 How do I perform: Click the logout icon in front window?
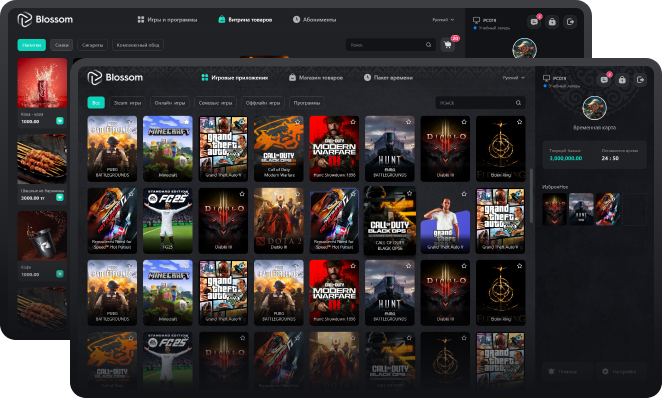pos(640,80)
